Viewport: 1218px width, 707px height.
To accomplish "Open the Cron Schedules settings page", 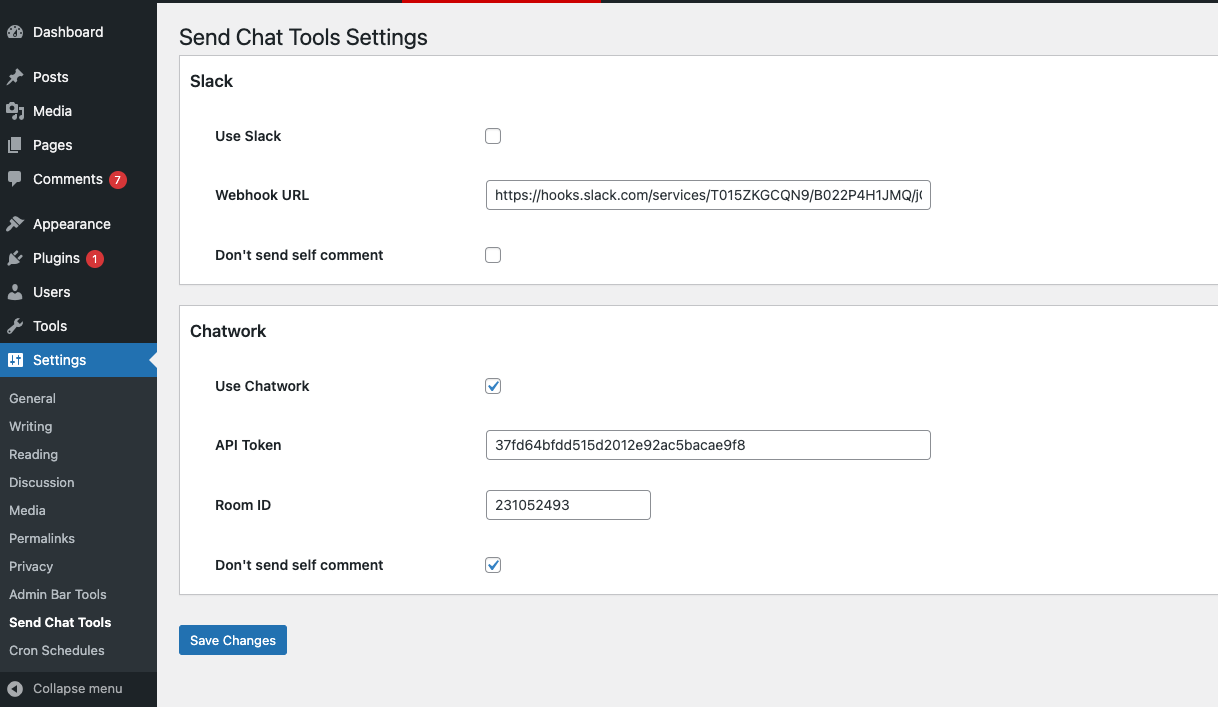I will (x=57, y=650).
